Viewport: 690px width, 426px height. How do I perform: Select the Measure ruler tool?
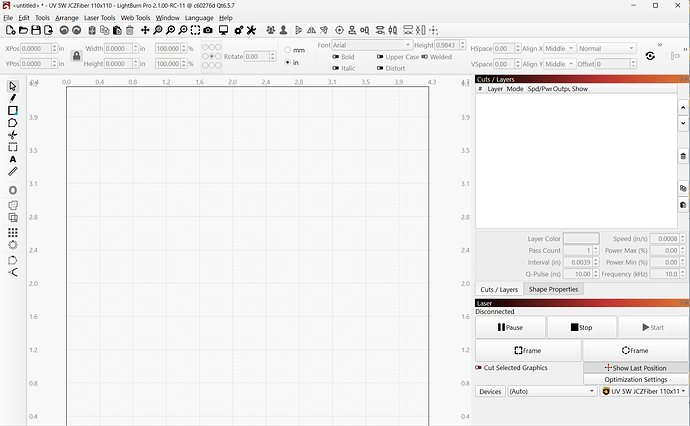tap(13, 171)
